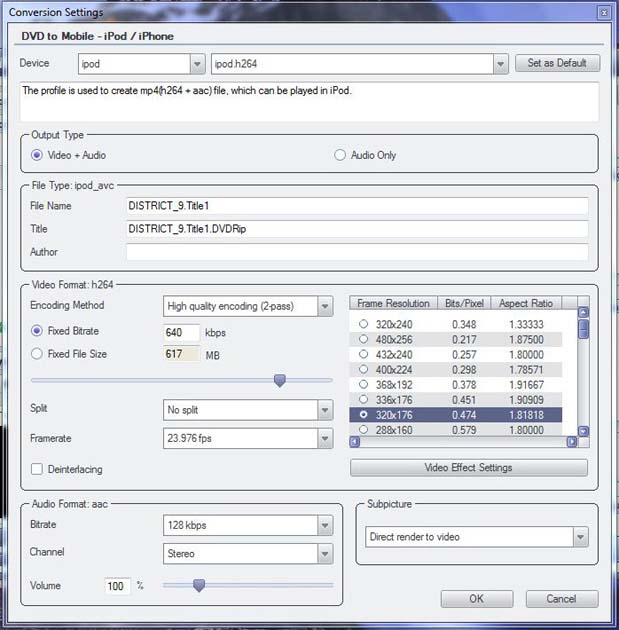Viewport: 619px width, 630px height.
Task: Select the Video + Audio output option
Action: click(38, 155)
